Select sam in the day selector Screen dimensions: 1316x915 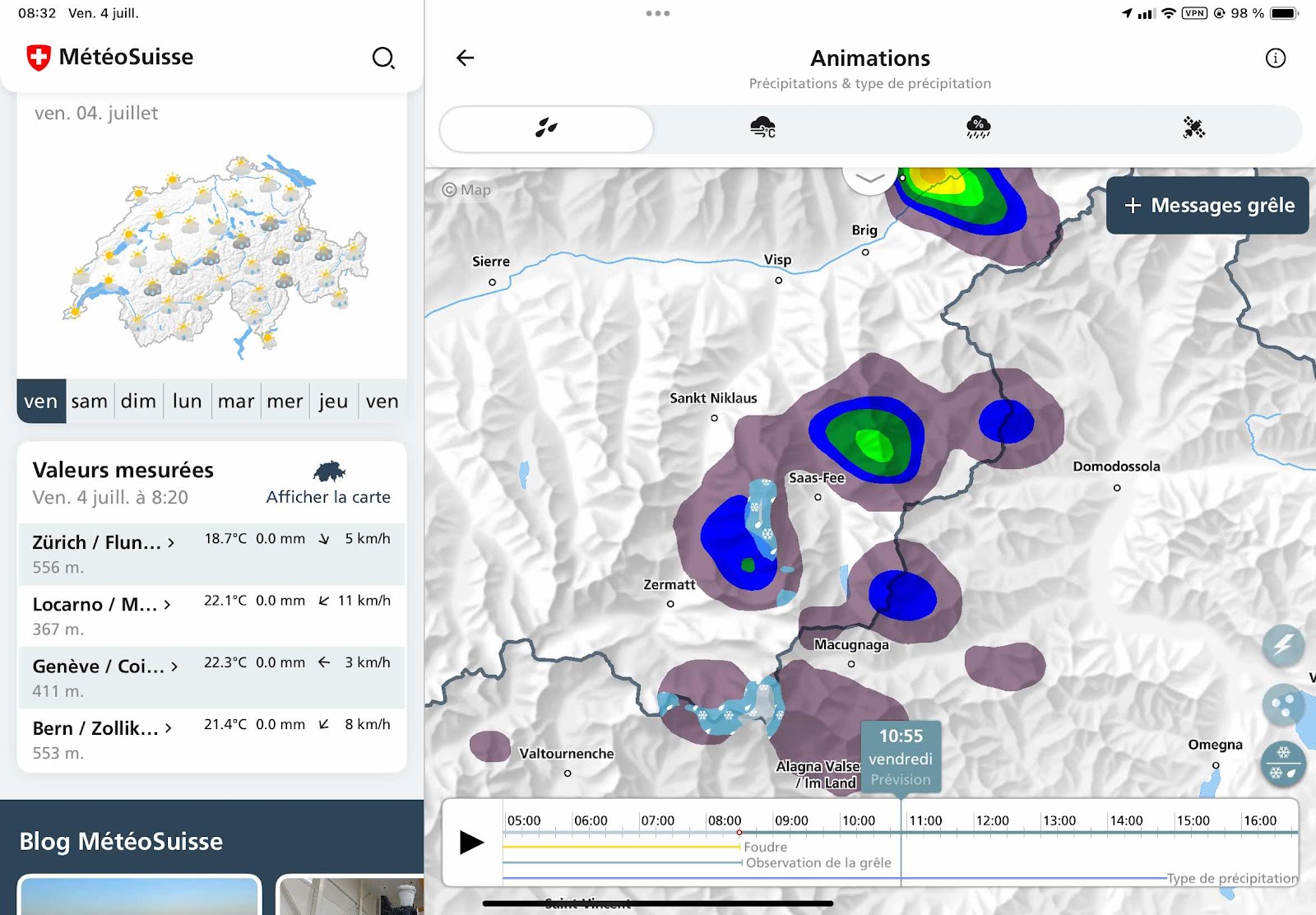[x=90, y=402]
